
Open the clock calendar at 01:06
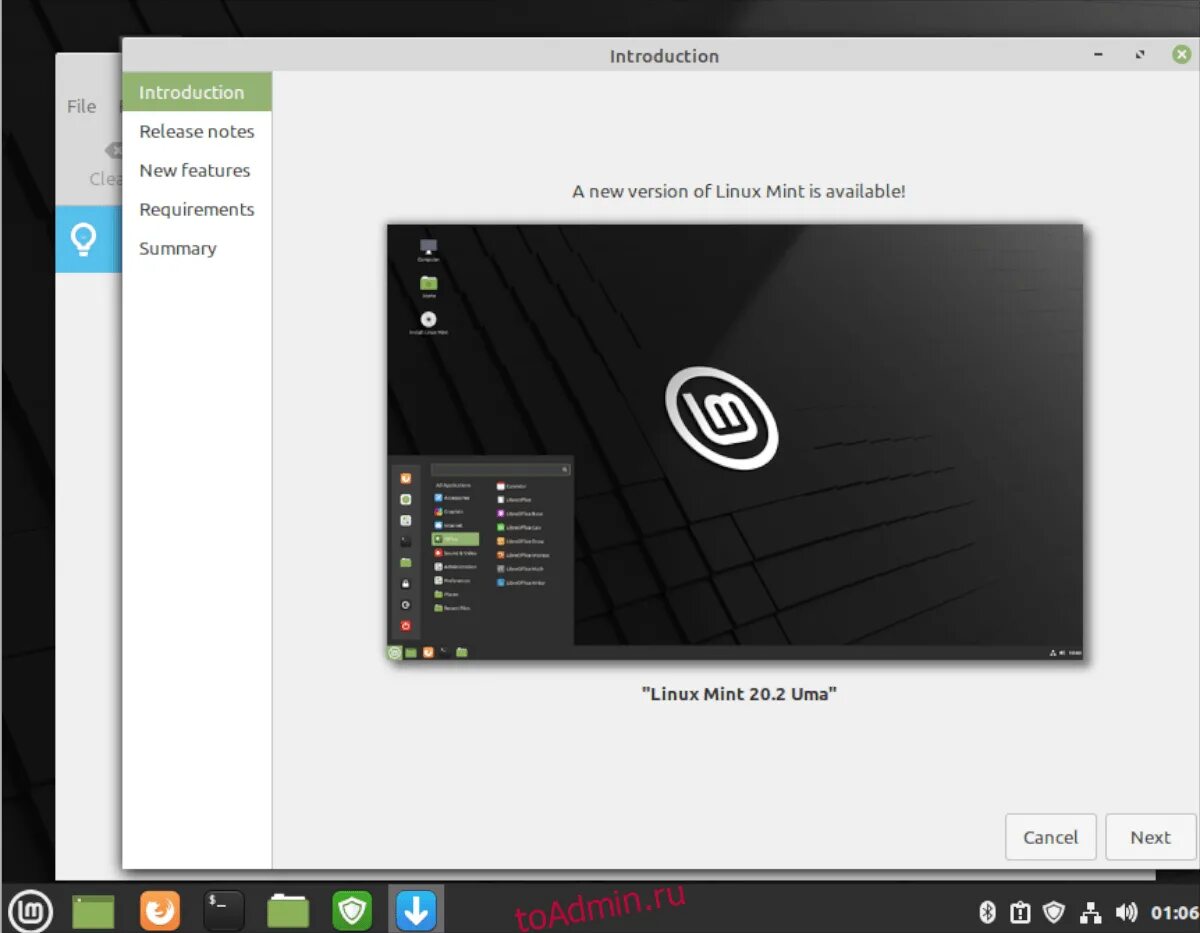[x=1174, y=911]
